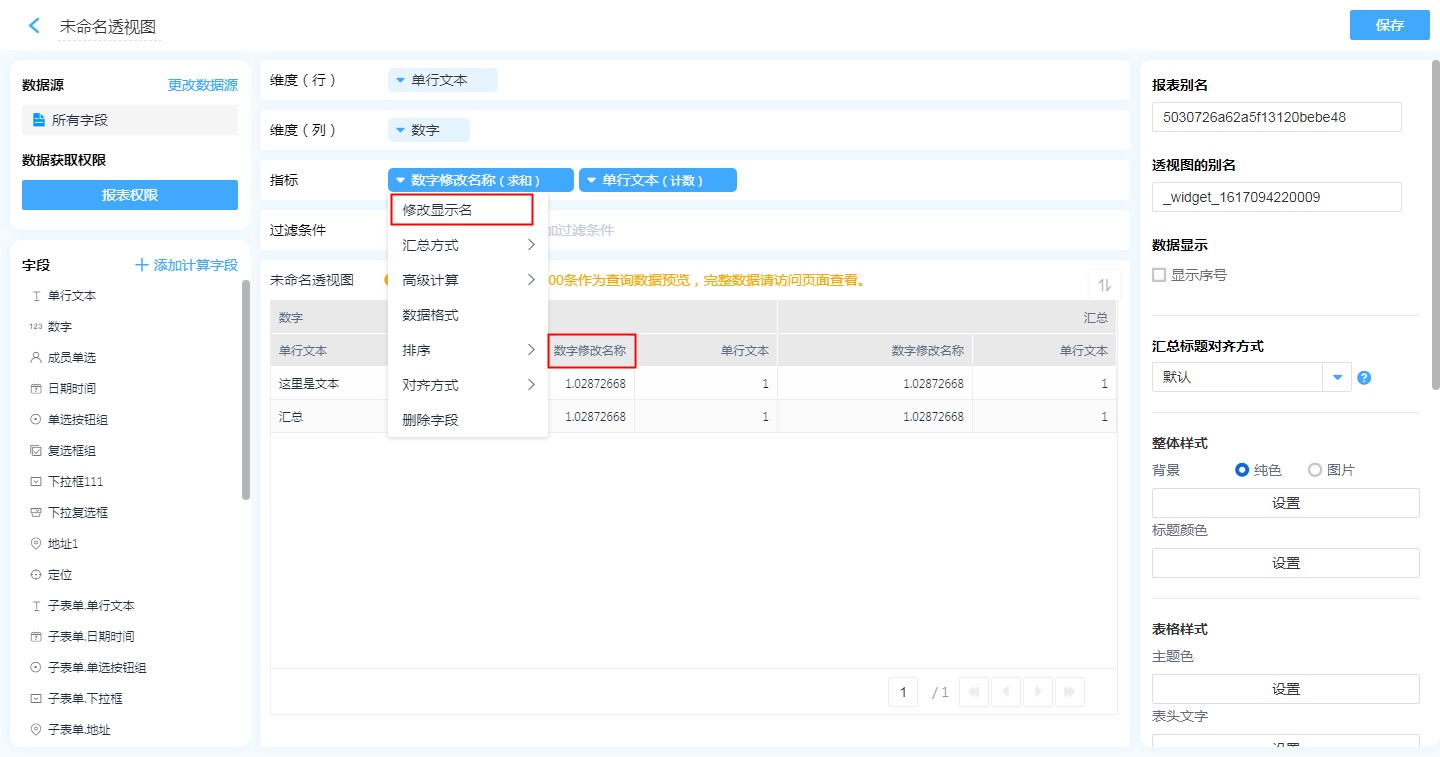Choose 删除字段 from the context menu
This screenshot has width=1440, height=757.
431,420
